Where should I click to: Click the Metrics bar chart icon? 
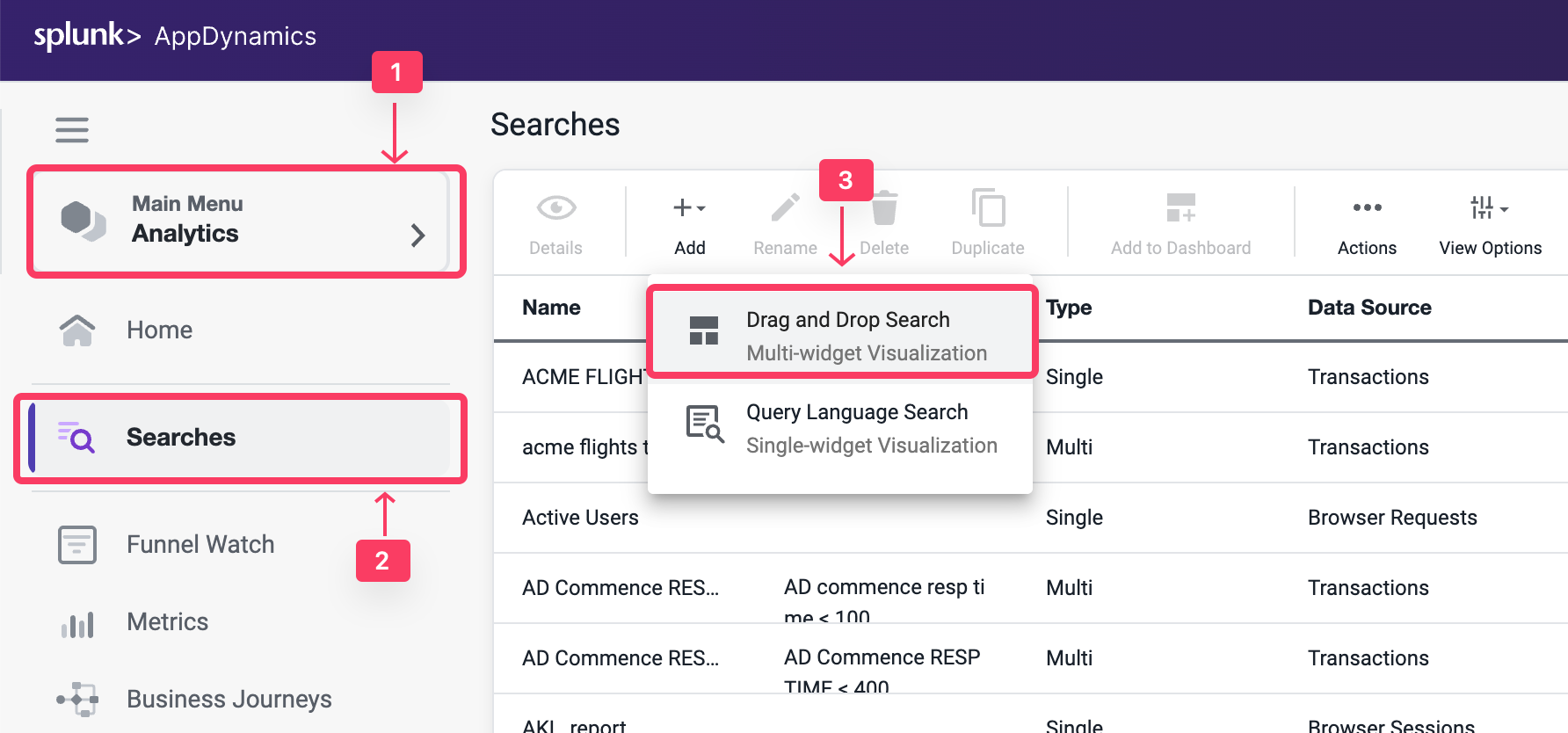[76, 622]
